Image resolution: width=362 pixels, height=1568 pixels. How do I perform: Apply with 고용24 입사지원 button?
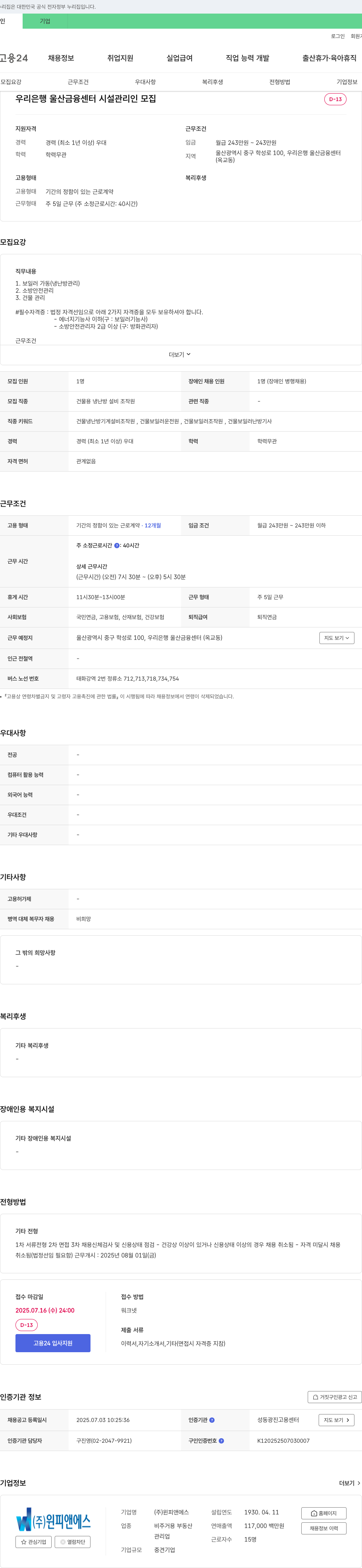click(53, 1344)
